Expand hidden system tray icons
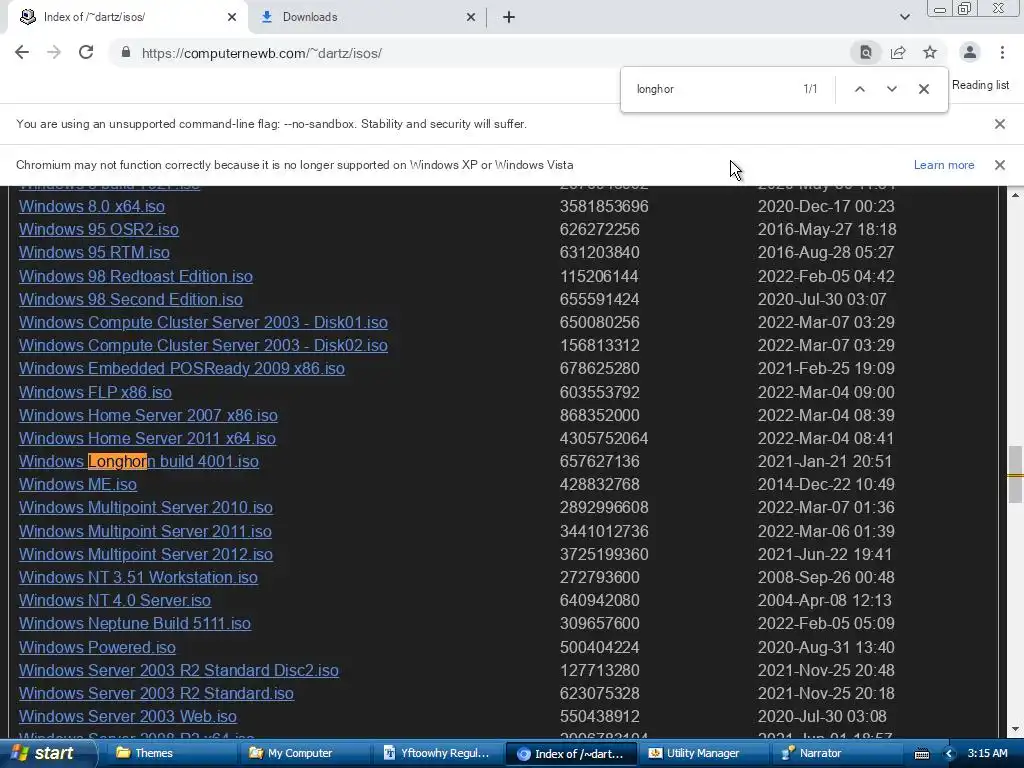 coord(949,754)
